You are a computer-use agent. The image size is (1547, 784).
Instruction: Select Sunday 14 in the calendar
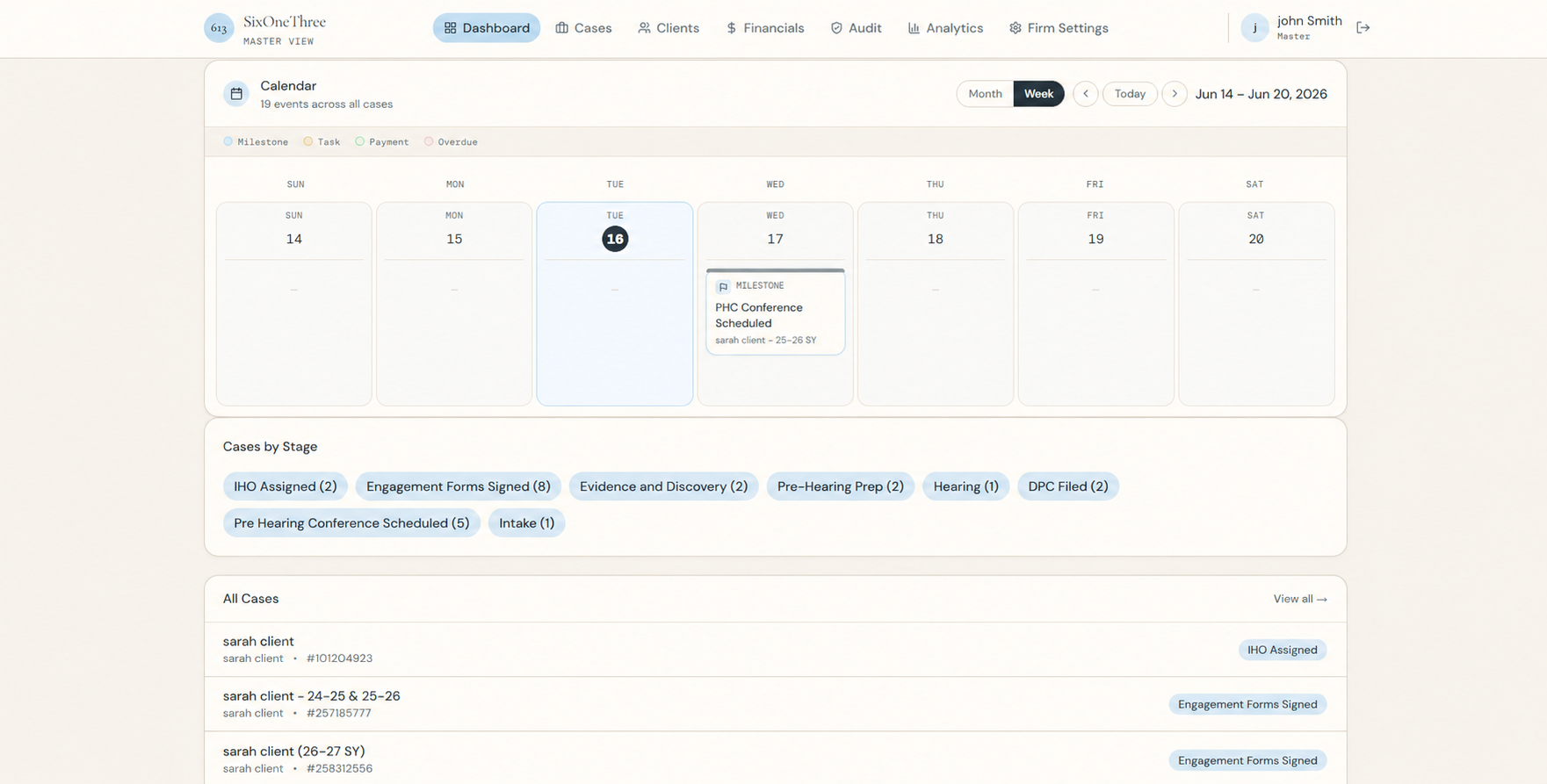pyautogui.click(x=294, y=304)
